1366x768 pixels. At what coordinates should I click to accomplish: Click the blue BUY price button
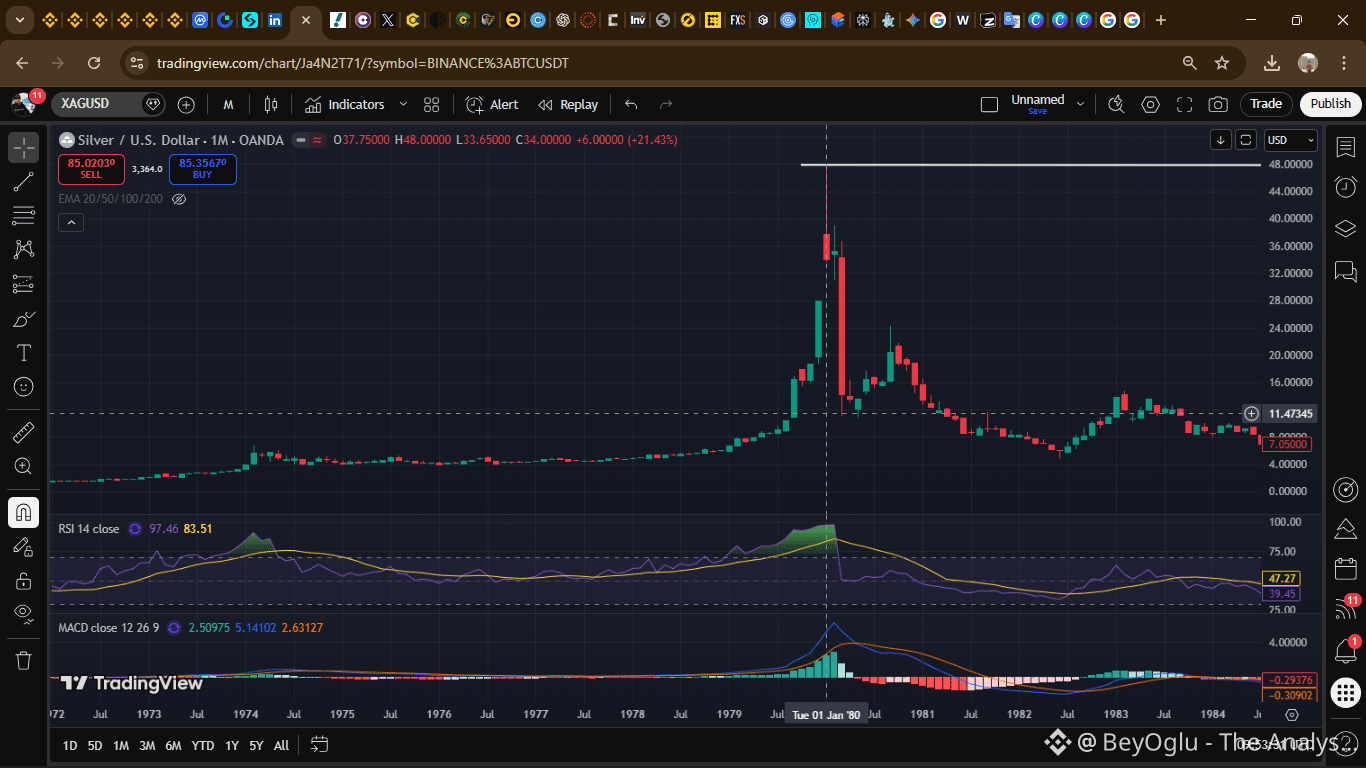(x=203, y=169)
